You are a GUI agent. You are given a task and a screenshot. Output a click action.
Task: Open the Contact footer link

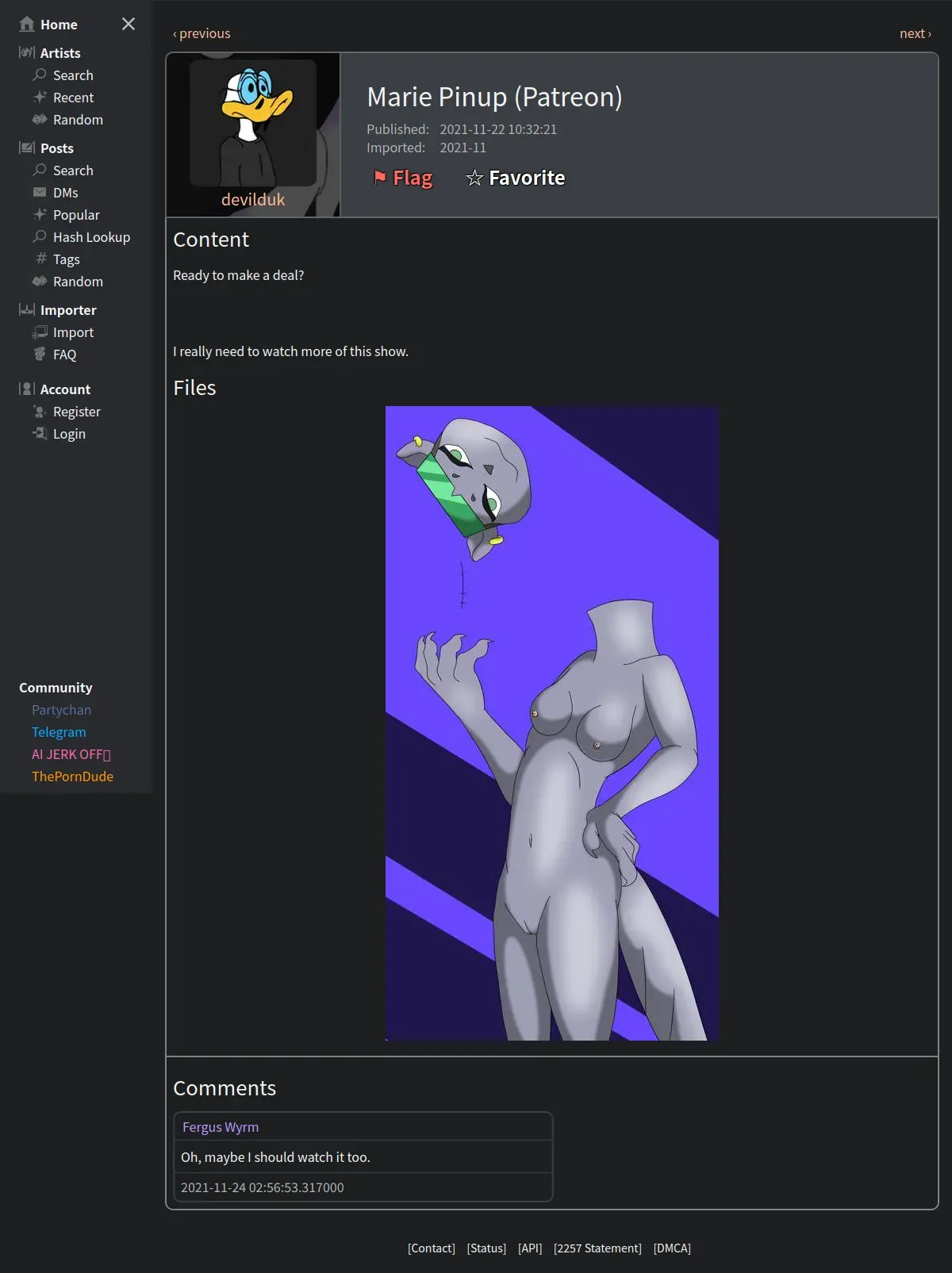tap(432, 1248)
